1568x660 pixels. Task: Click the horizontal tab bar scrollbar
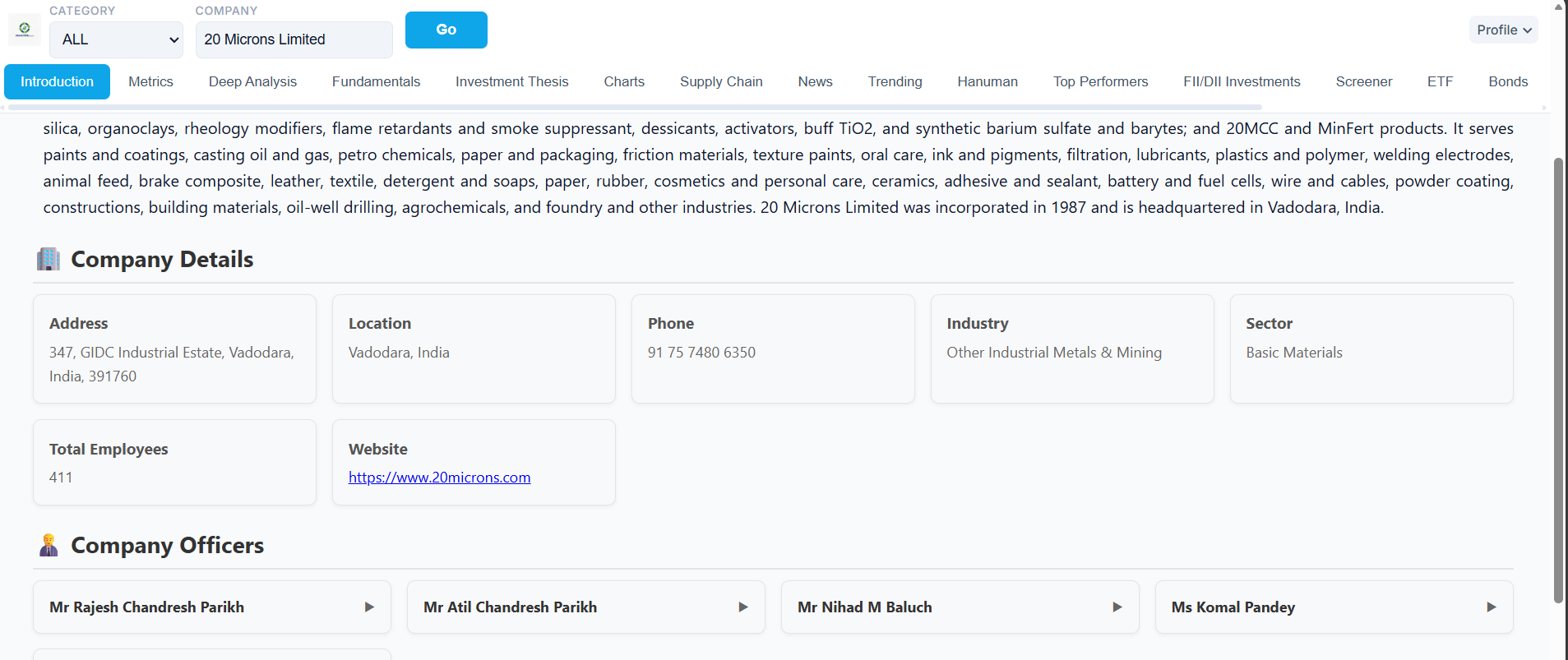(633, 108)
